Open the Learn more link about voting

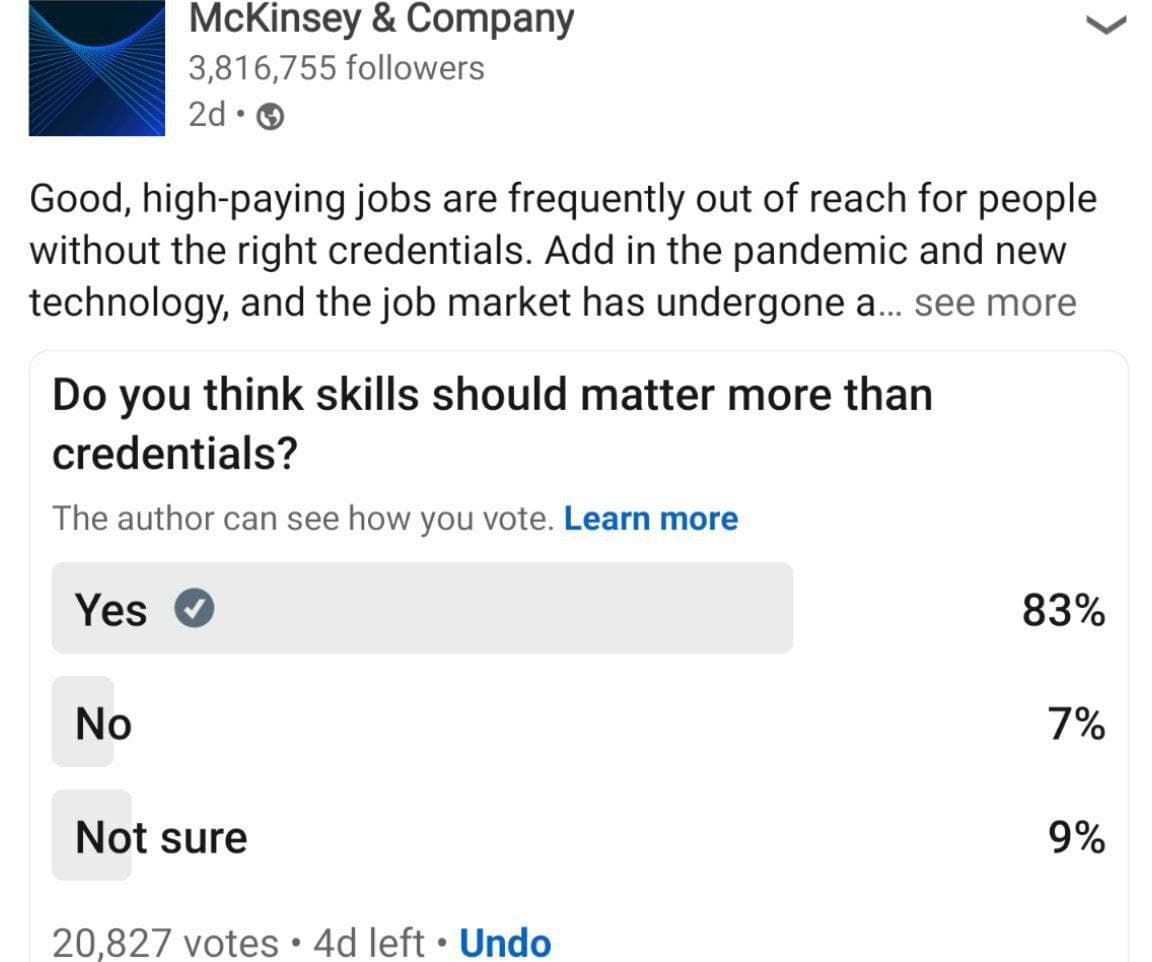651,519
